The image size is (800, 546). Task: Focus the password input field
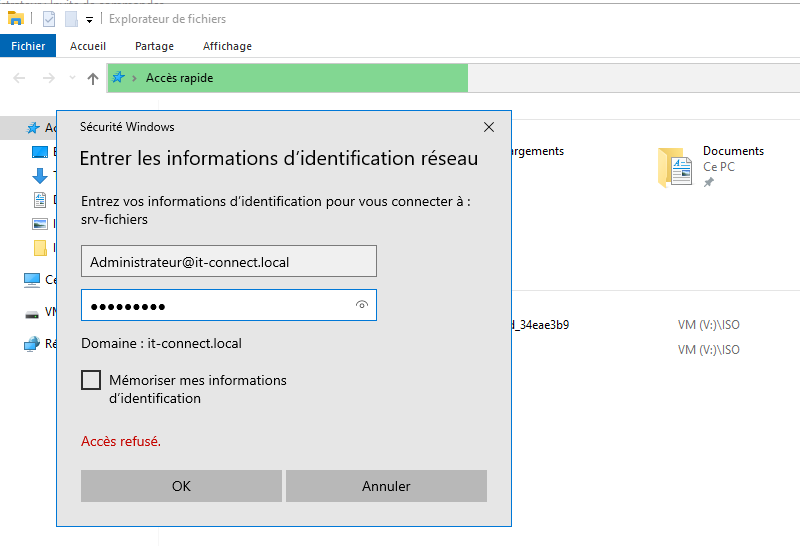pos(215,305)
